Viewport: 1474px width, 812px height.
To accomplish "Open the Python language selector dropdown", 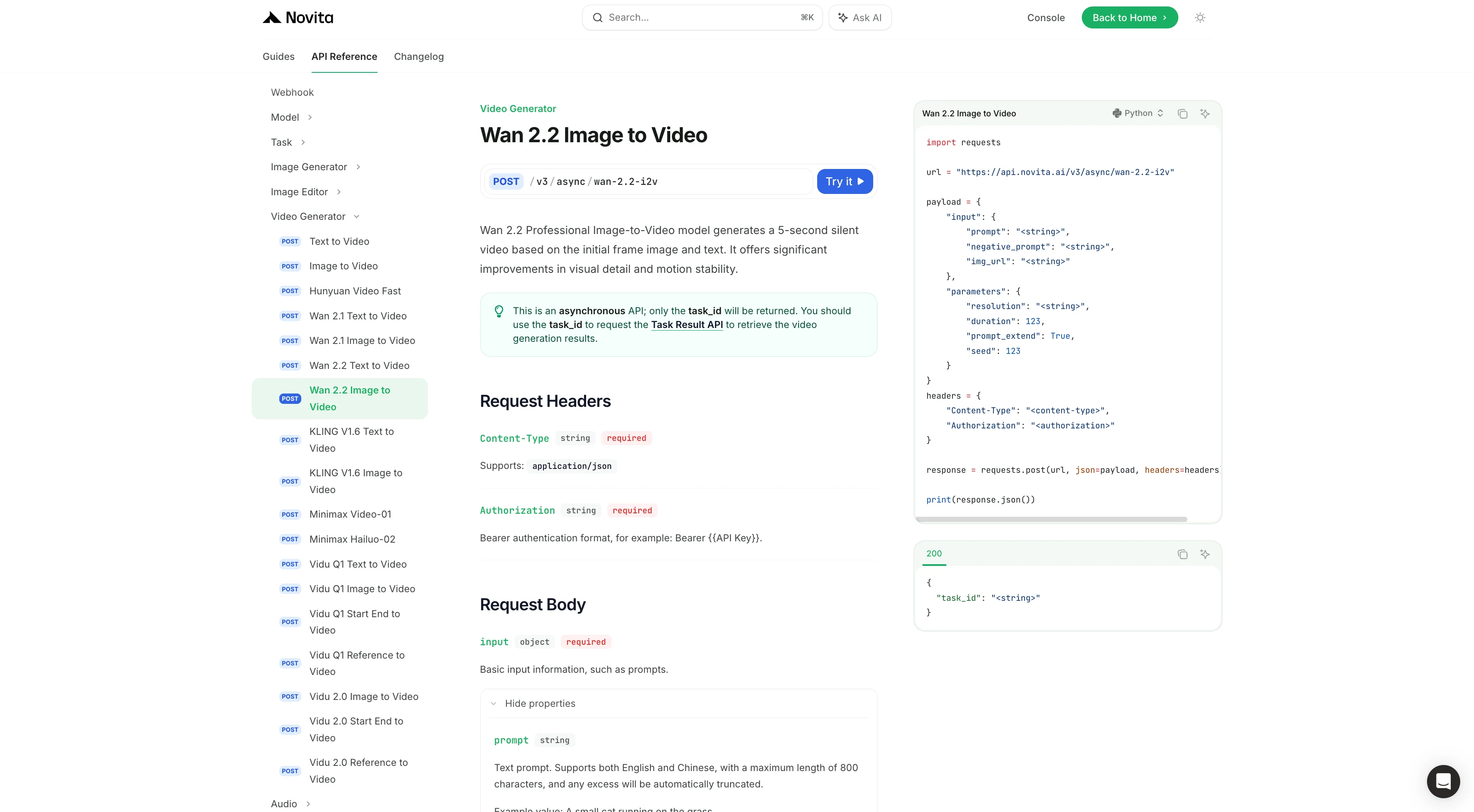I will pyautogui.click(x=1138, y=113).
